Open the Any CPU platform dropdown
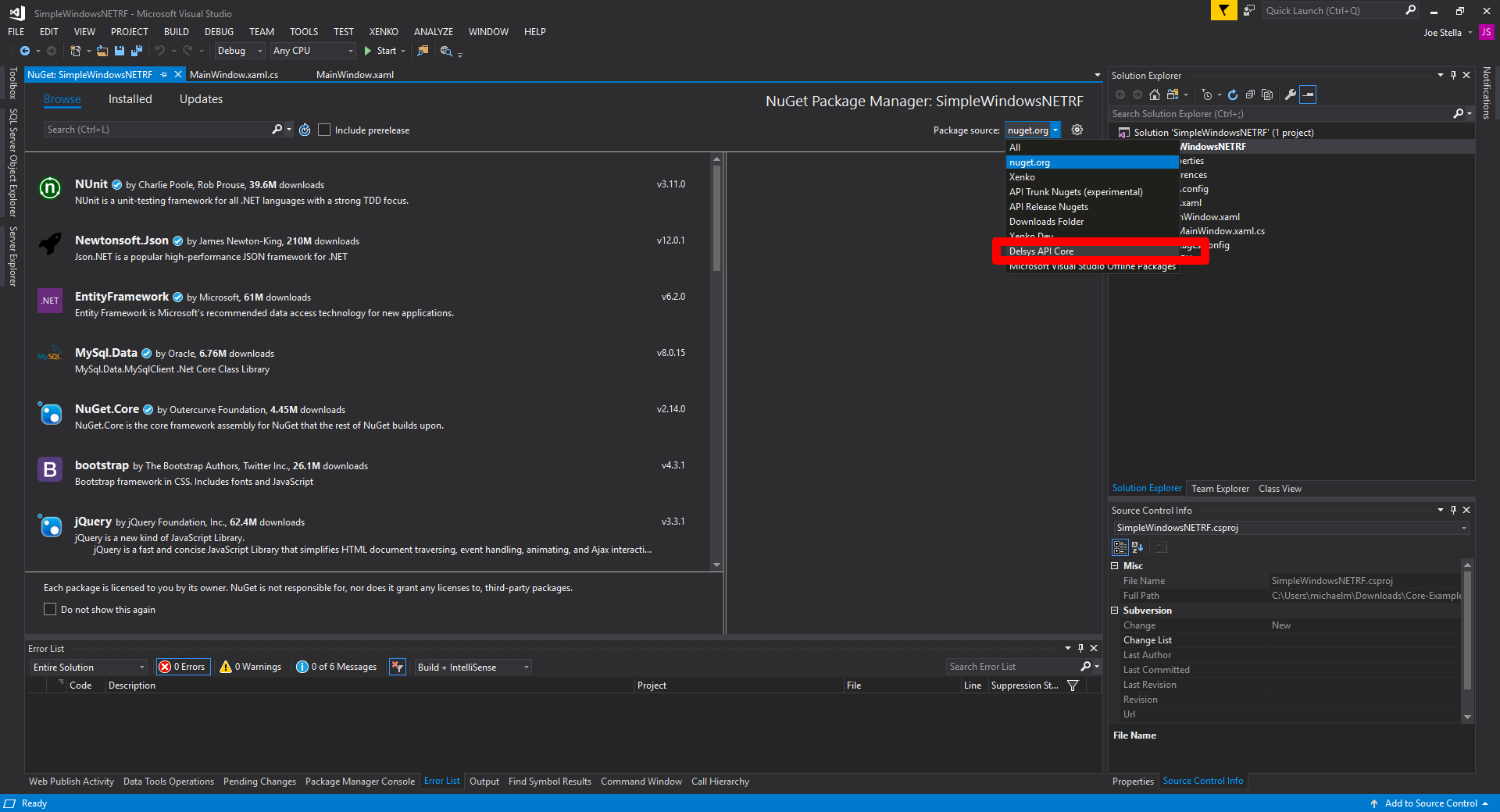 coord(313,51)
